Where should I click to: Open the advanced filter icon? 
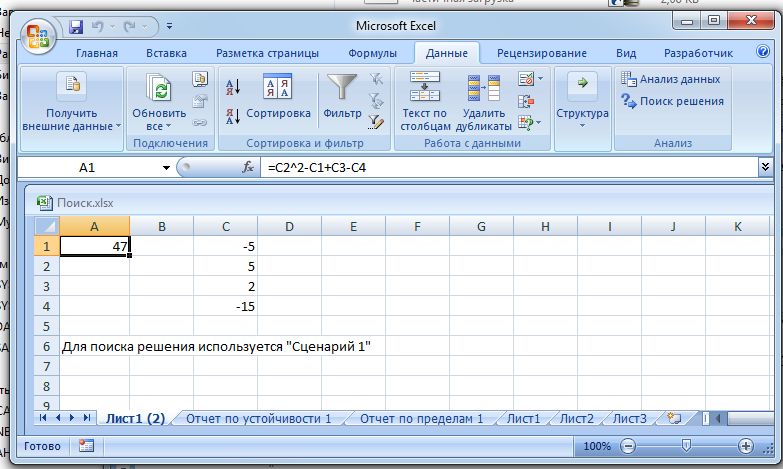coord(376,122)
